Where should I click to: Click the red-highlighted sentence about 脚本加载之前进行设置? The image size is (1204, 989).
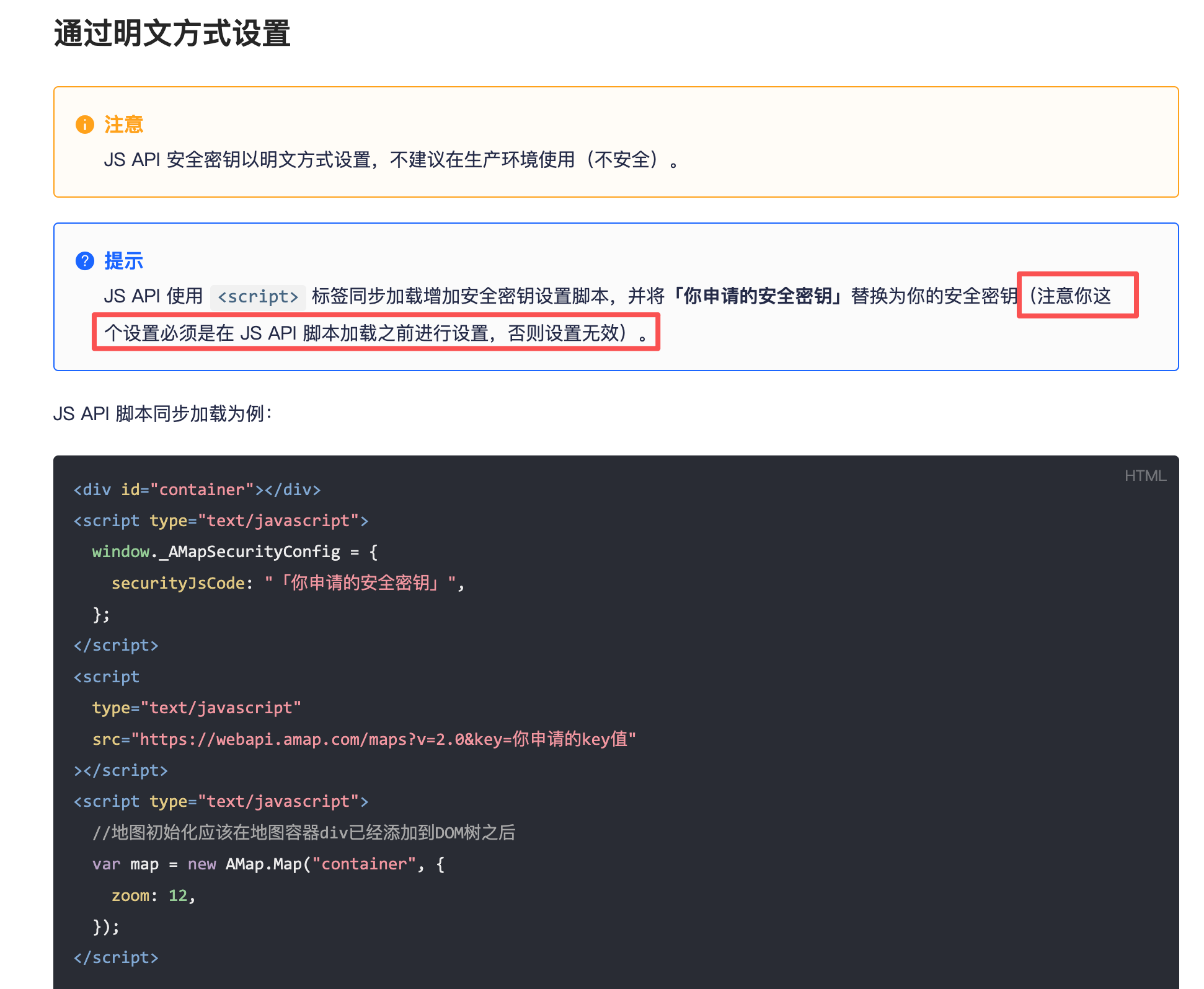click(376, 333)
